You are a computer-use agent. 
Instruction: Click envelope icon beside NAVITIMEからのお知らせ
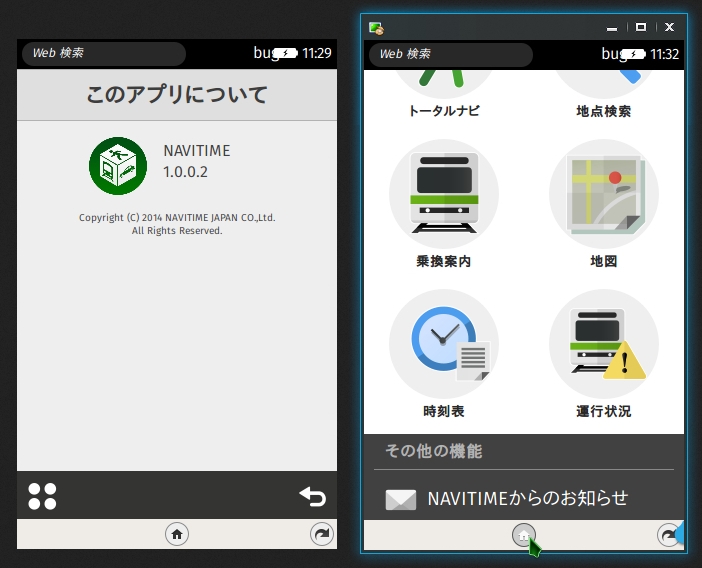click(x=401, y=500)
